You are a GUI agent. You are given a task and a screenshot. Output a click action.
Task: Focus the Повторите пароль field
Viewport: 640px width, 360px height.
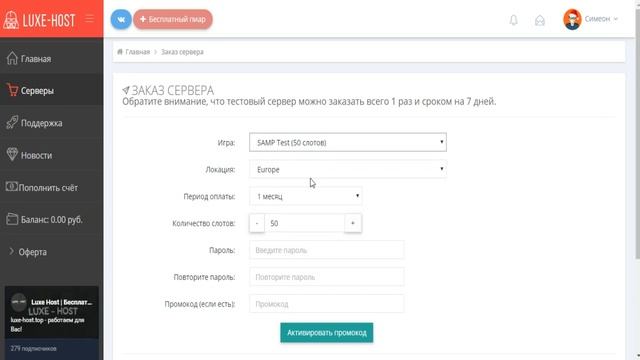[327, 277]
